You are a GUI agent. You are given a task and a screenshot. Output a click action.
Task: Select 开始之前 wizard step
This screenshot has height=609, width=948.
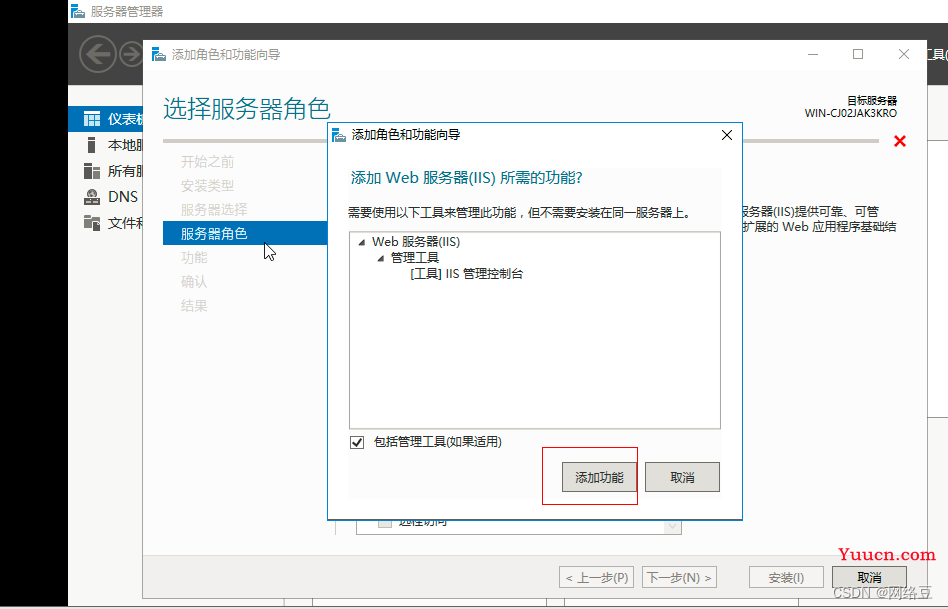tap(207, 162)
